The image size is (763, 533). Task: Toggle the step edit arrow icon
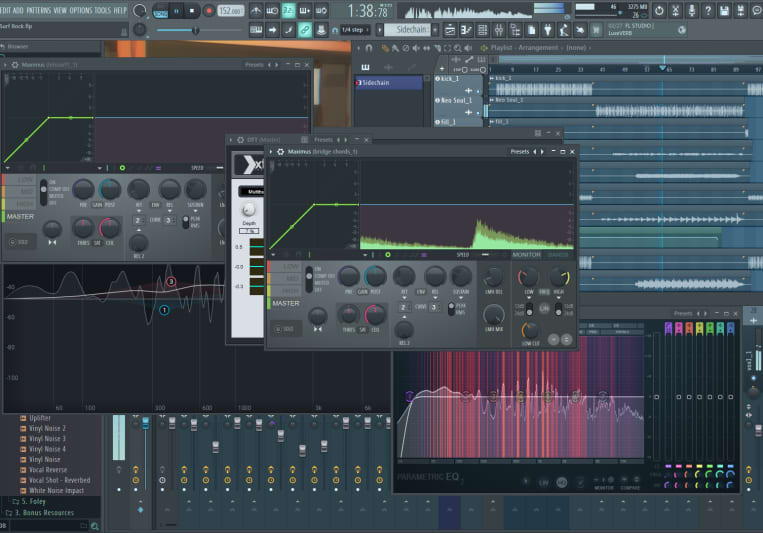coord(272,30)
